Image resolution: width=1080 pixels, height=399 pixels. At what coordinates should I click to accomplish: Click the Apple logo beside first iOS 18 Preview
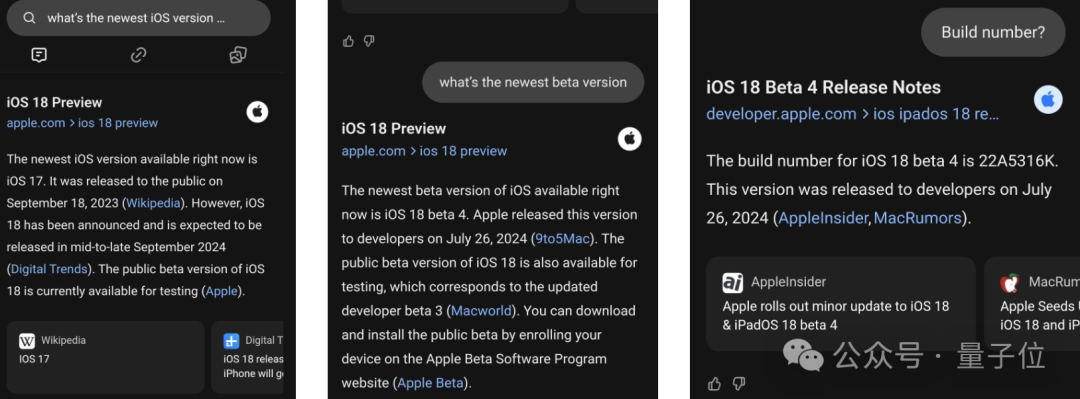pos(258,112)
